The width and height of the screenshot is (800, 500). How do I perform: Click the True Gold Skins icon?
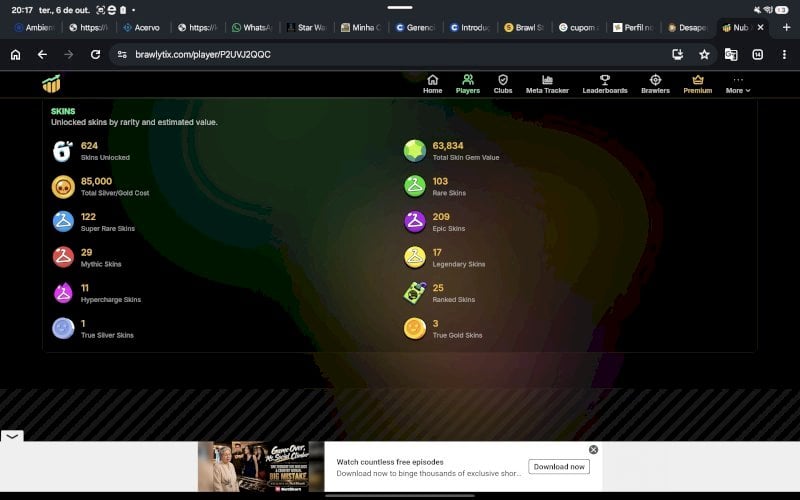click(415, 329)
